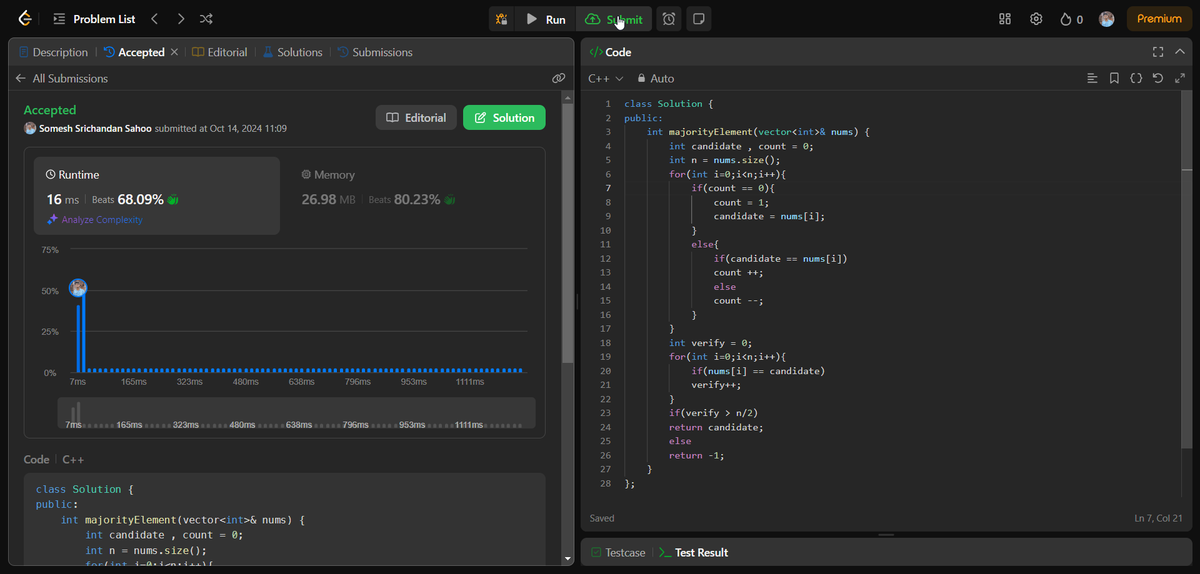
Task: Select the Runtime stats card
Action: click(x=157, y=196)
